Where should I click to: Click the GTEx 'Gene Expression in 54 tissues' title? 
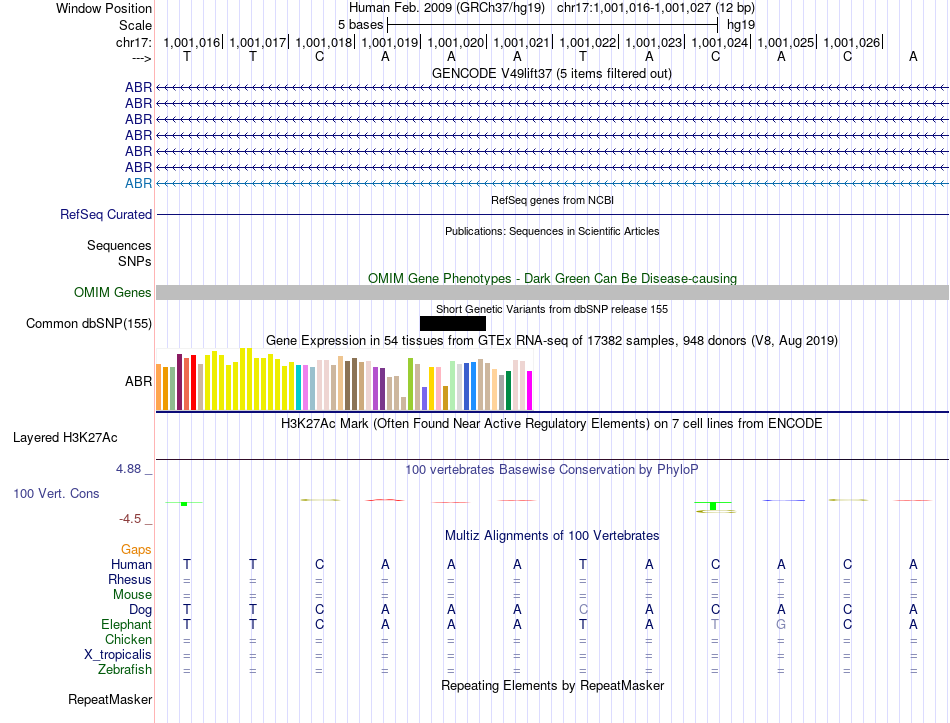(552, 341)
